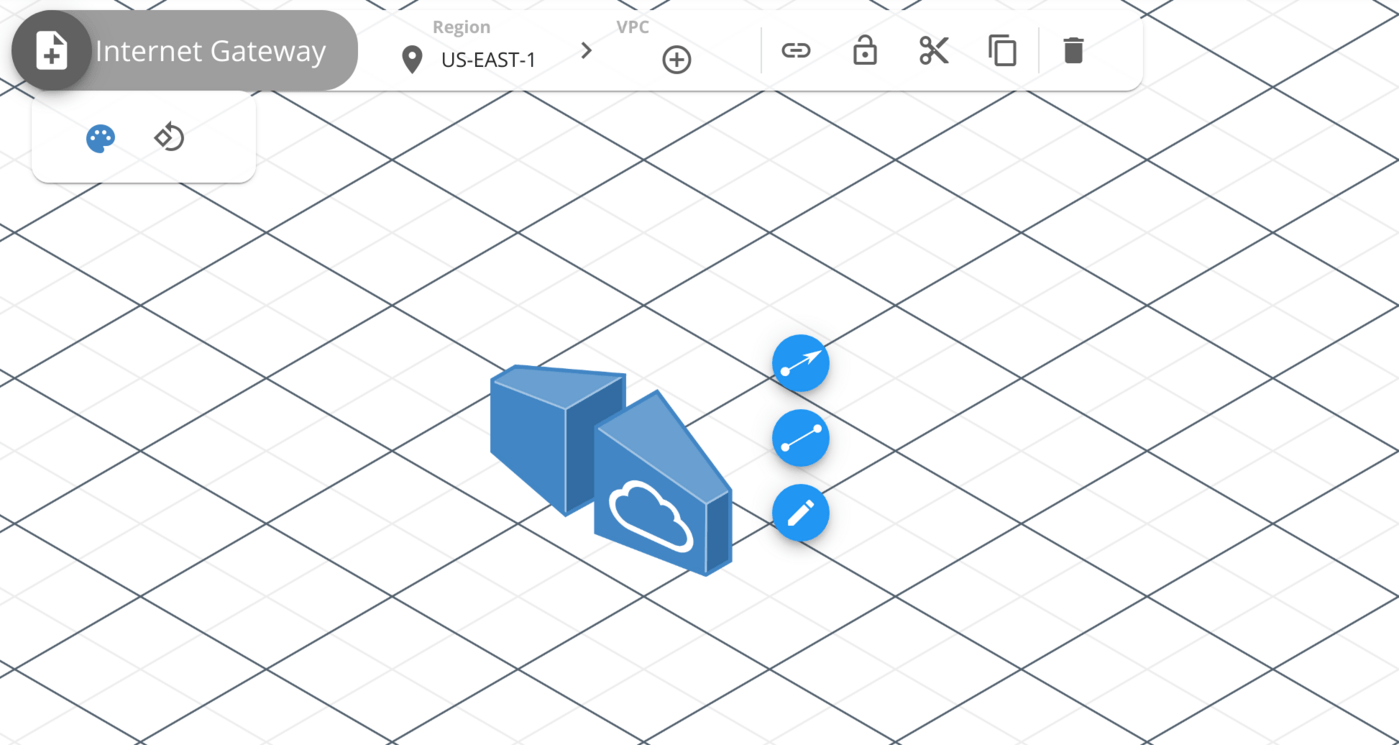
Task: Expand the breadcrumb chevron after US-EAST-1
Action: [x=586, y=50]
